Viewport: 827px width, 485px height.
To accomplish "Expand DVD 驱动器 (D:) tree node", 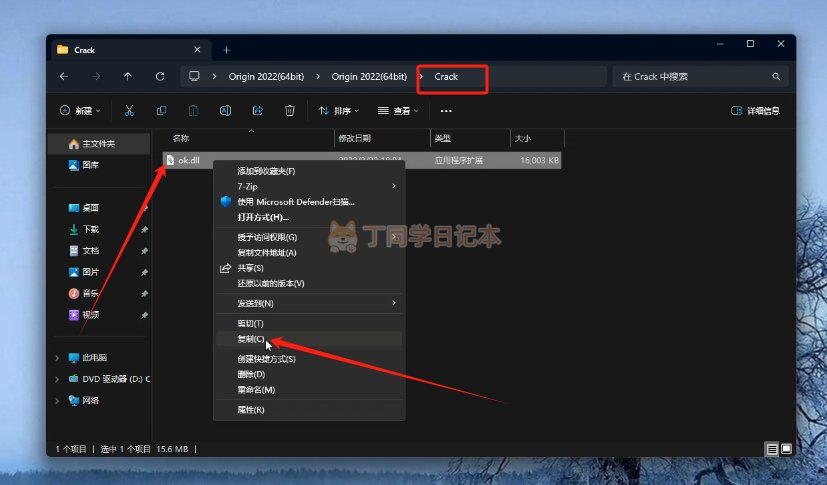I will point(57,379).
